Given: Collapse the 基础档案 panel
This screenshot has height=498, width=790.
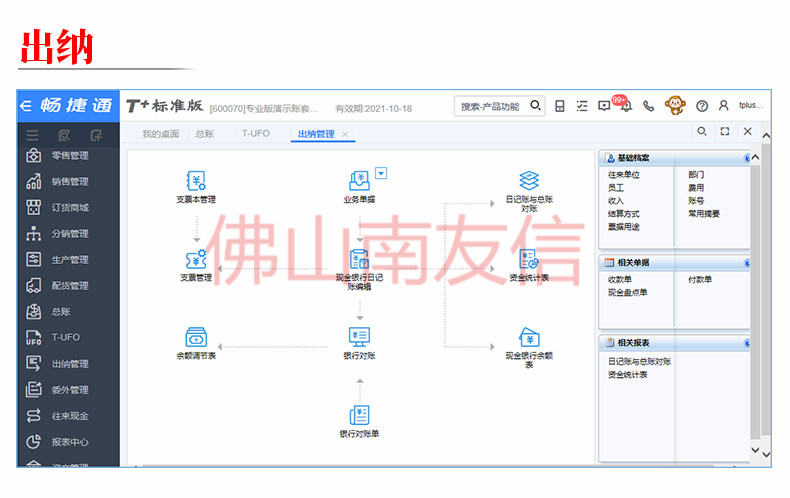Looking at the screenshot, I should 747,158.
